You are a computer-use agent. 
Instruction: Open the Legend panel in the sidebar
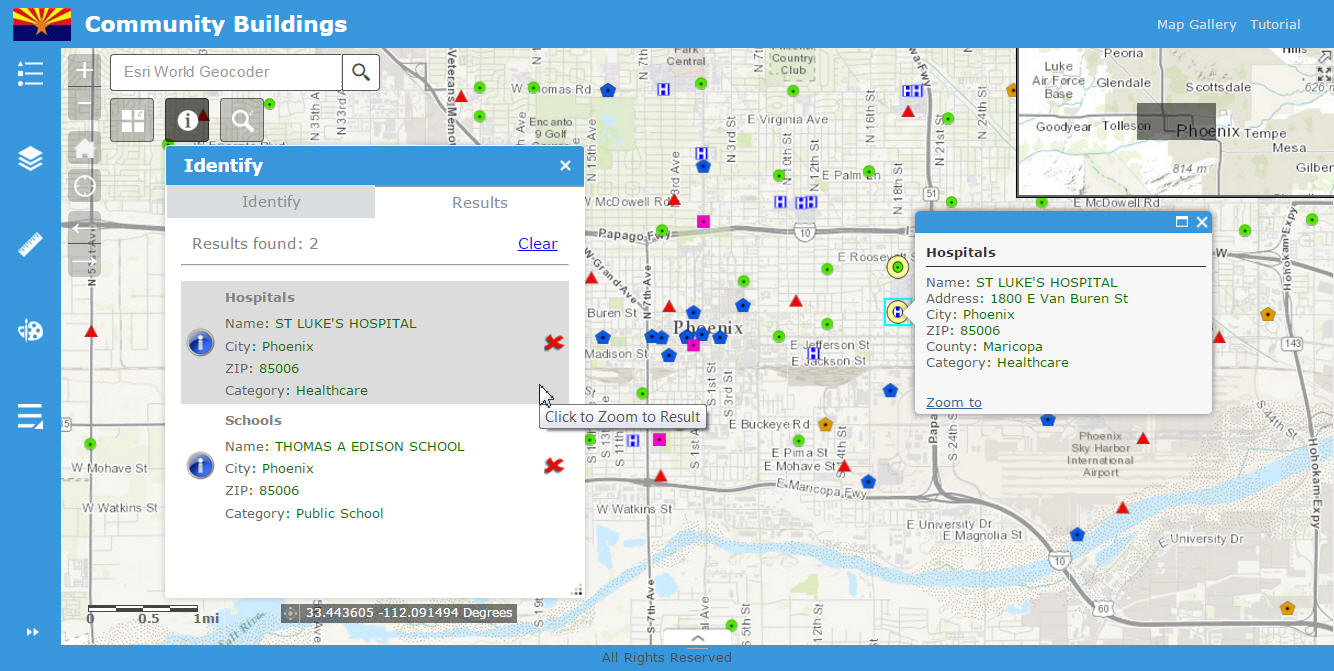click(30, 73)
